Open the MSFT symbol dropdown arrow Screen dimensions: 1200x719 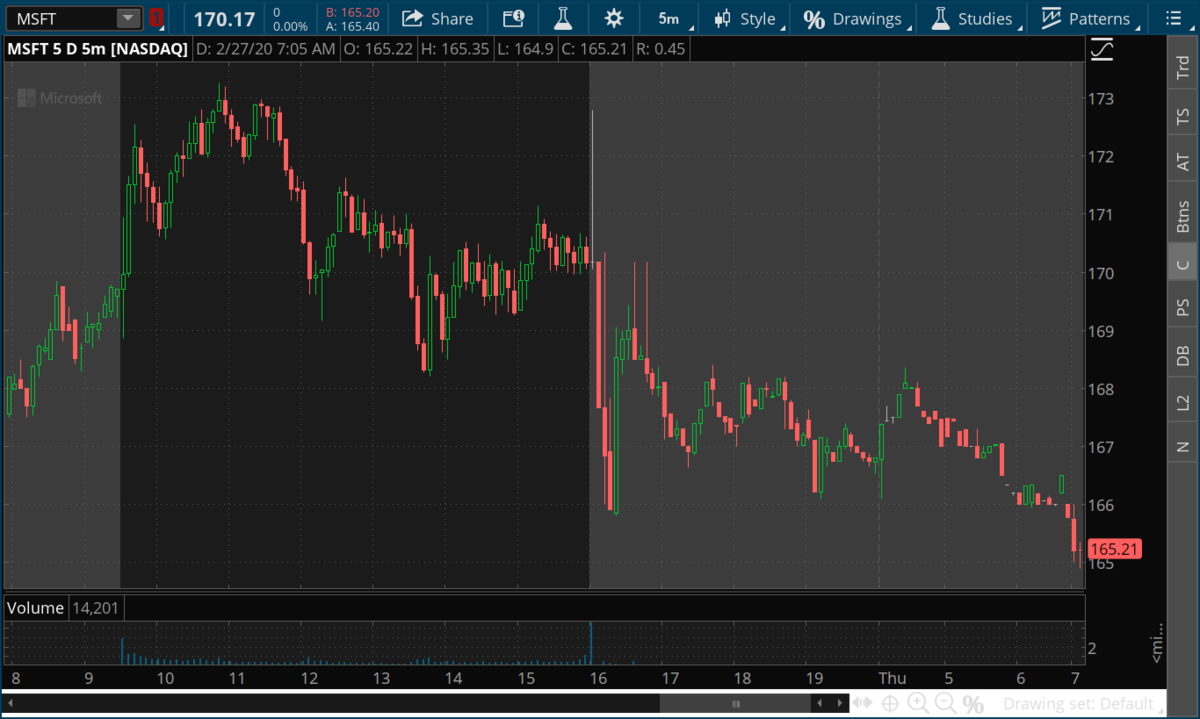tap(130, 18)
